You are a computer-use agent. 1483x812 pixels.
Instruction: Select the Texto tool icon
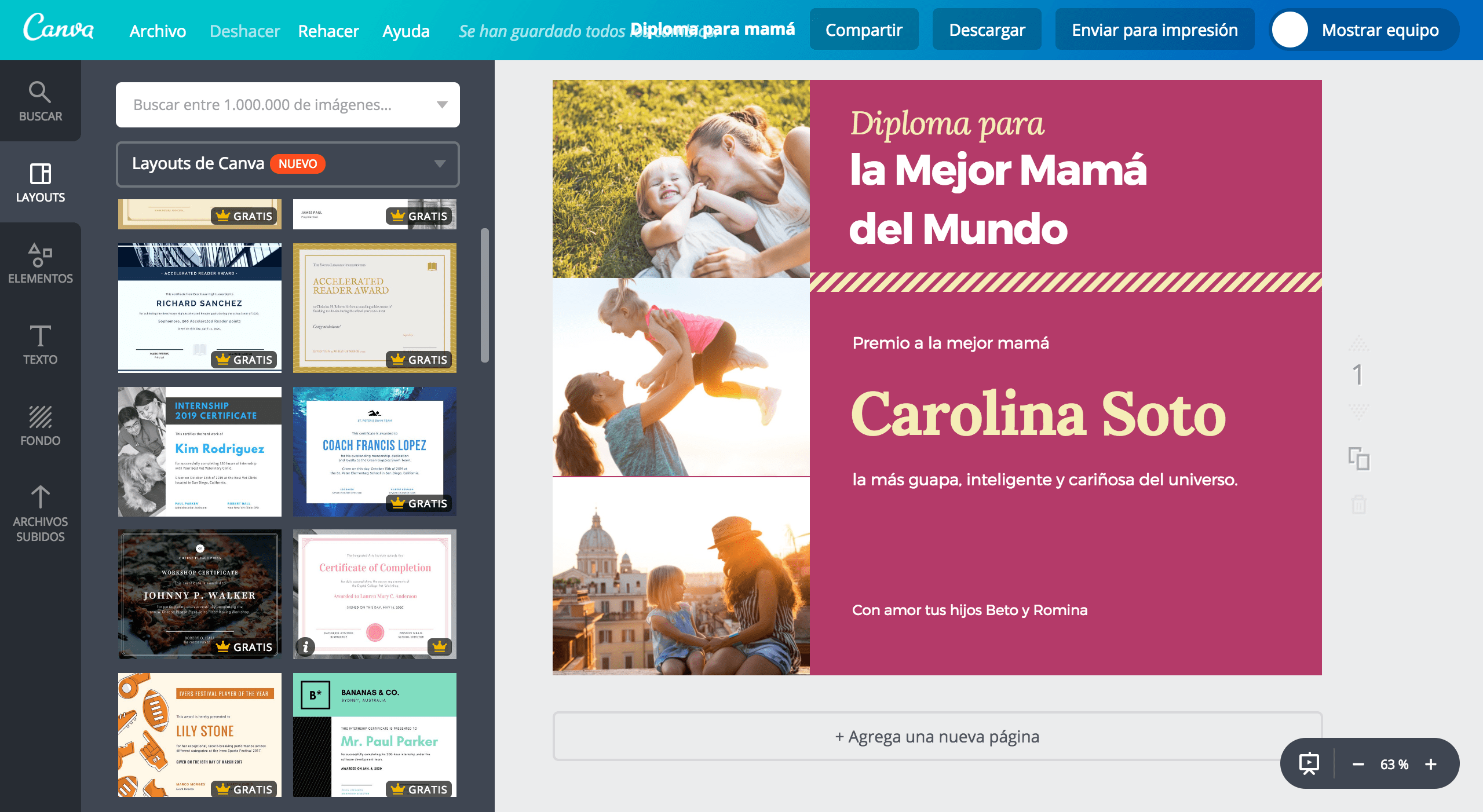[x=40, y=336]
